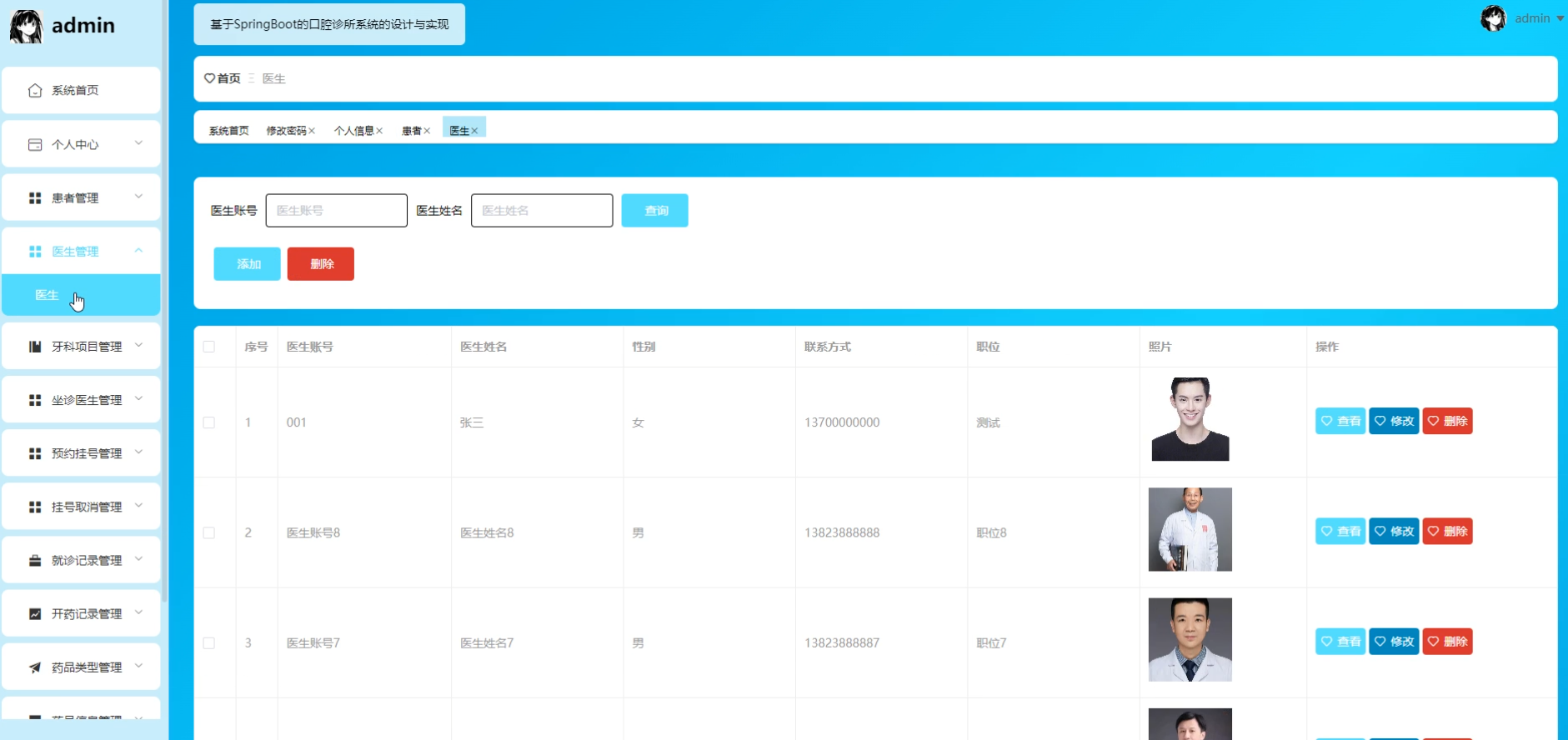Viewport: 1568px width, 740px height.
Task: Check the row checkbox for 医生账号7
Action: click(209, 642)
